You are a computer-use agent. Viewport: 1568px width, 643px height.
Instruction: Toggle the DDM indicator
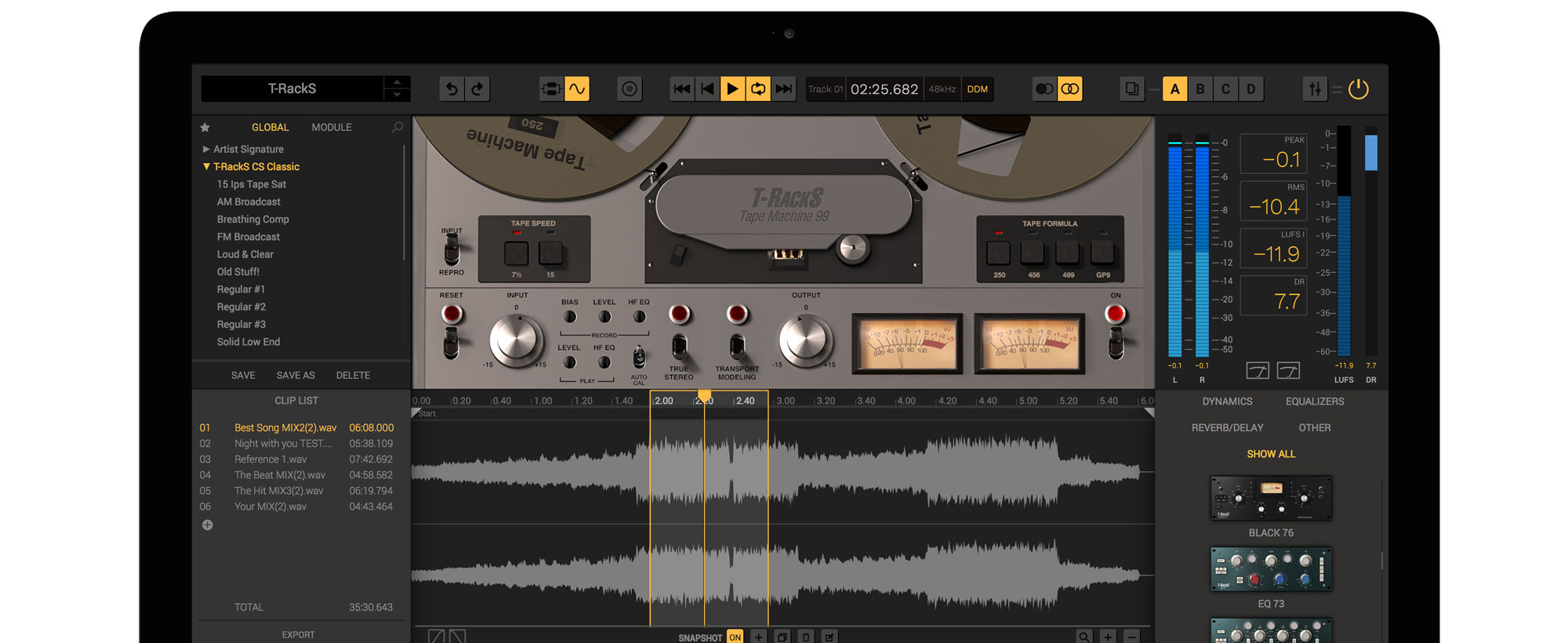tap(978, 89)
